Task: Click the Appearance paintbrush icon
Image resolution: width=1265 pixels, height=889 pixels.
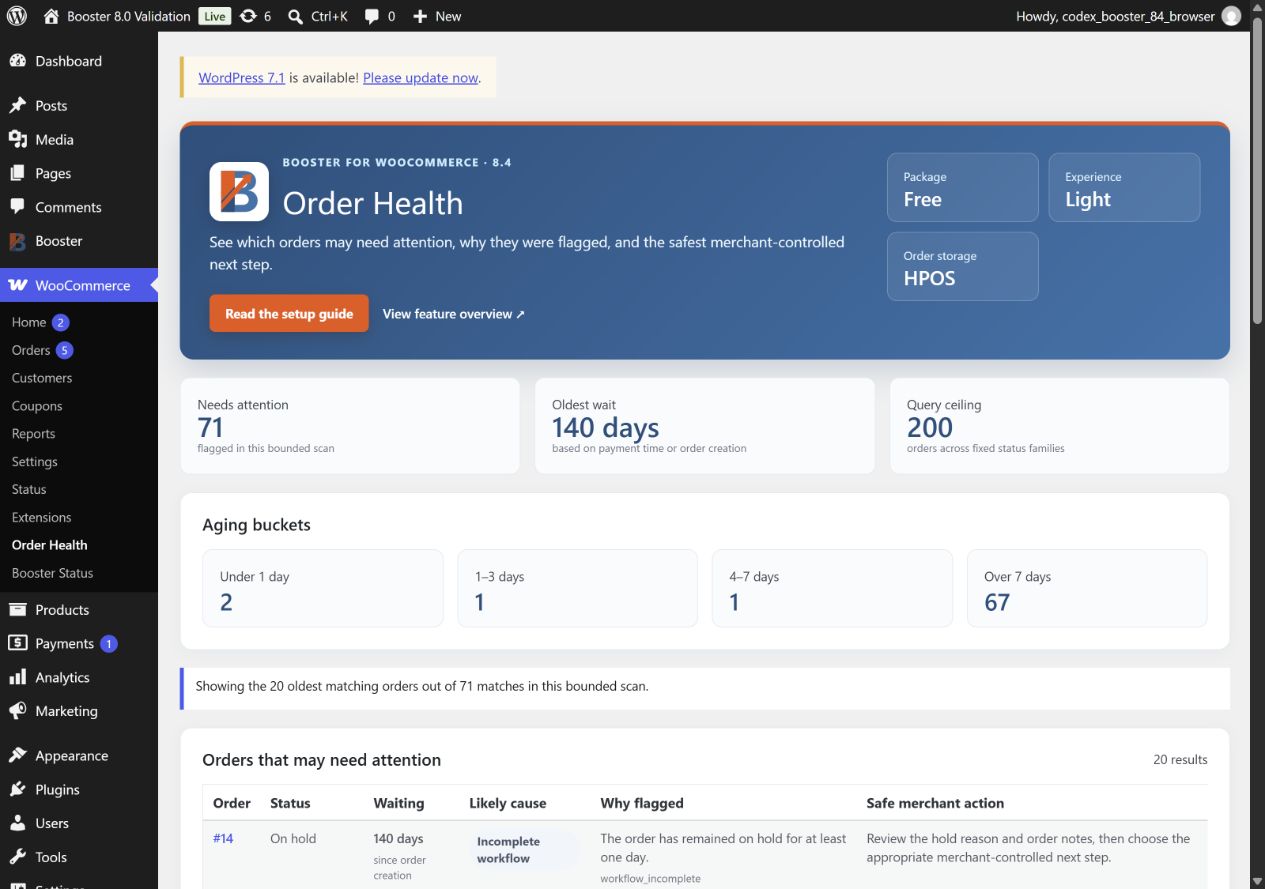Action: pos(17,755)
